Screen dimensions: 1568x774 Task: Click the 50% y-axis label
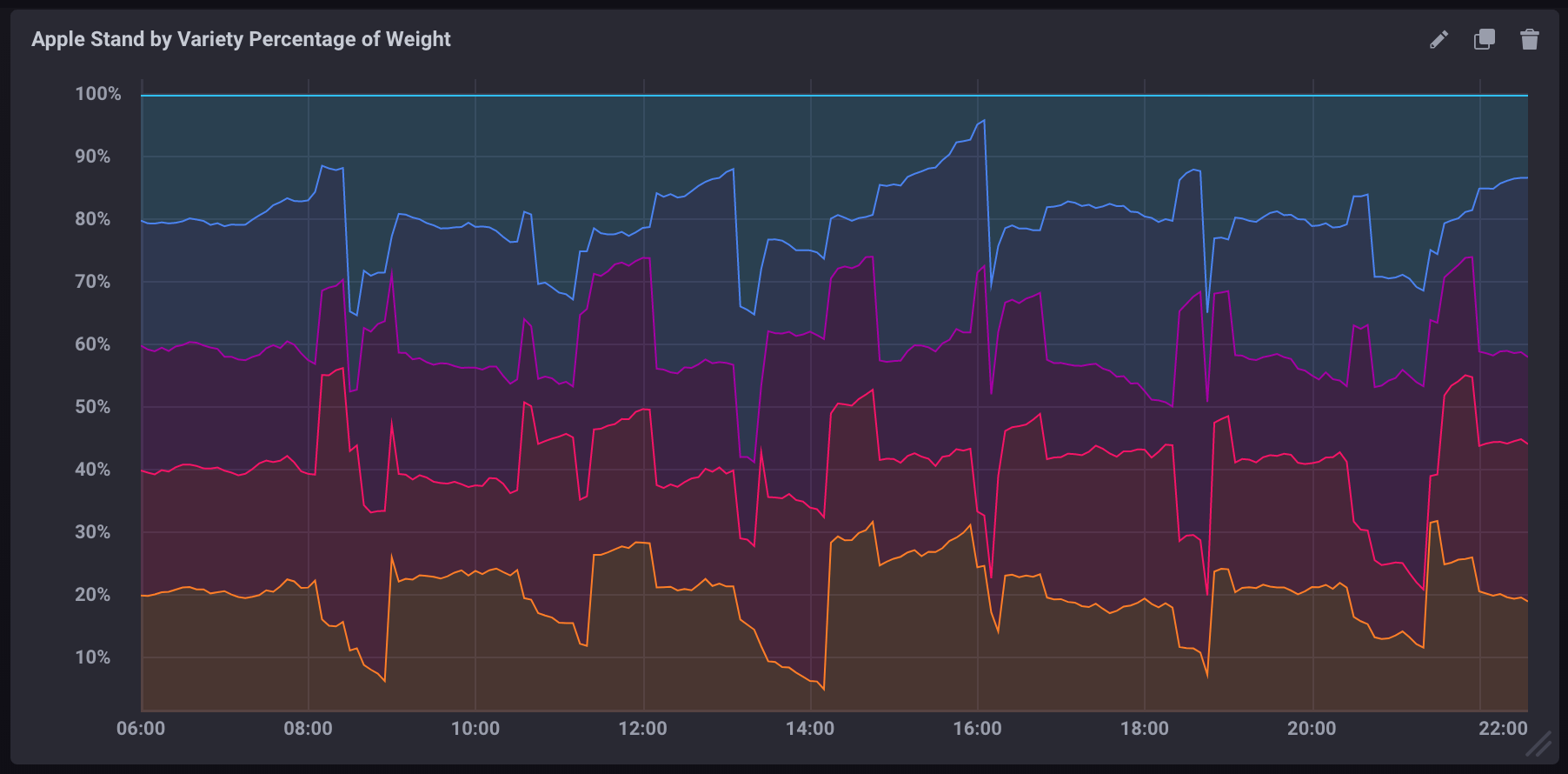pos(93,407)
